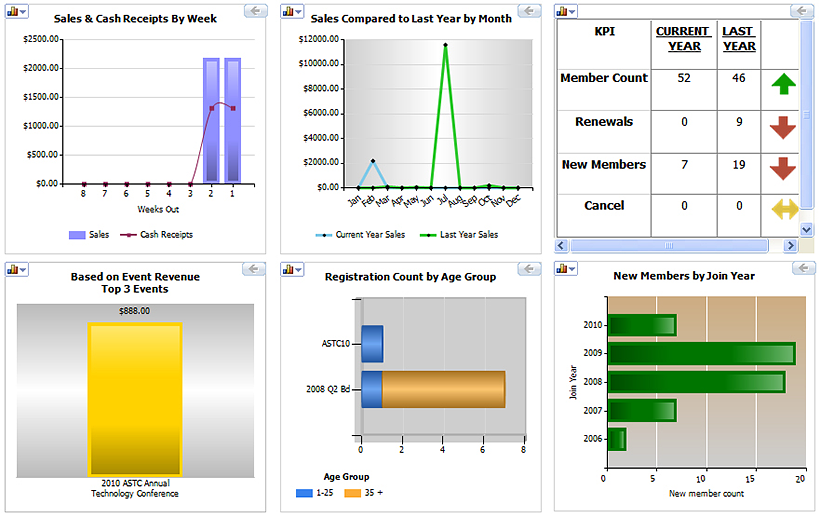Click the Sales legend color swatch
The image size is (820, 518).
click(76, 235)
